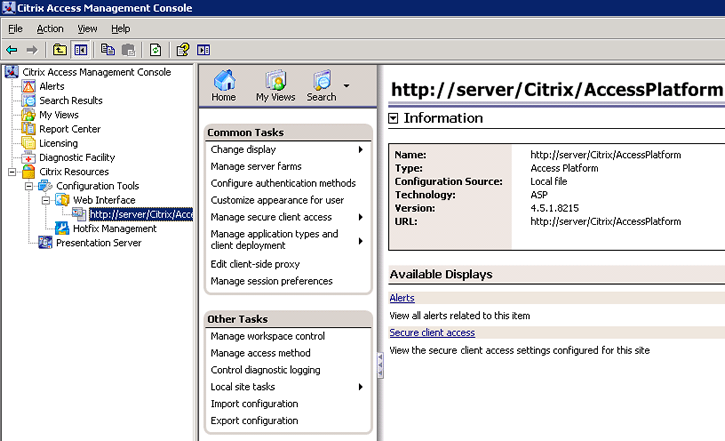Click the Local file configuration source value
The image size is (725, 441).
click(x=548, y=182)
